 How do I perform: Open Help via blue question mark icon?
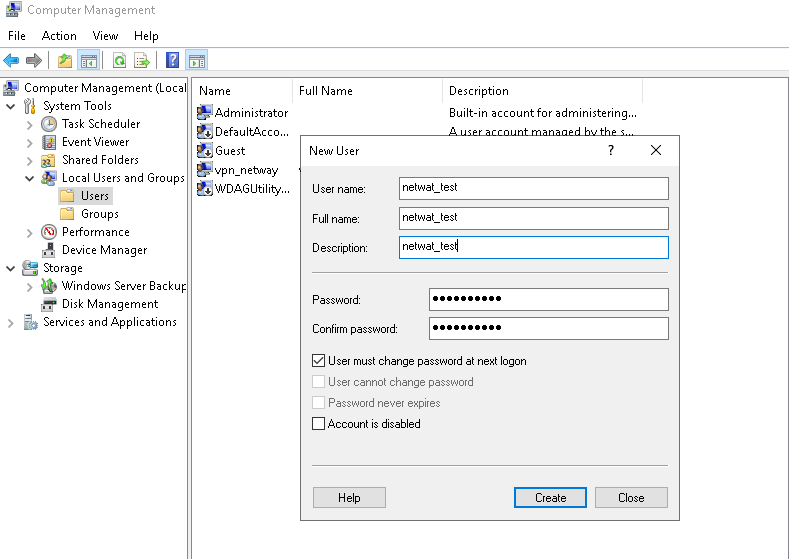coord(172,61)
